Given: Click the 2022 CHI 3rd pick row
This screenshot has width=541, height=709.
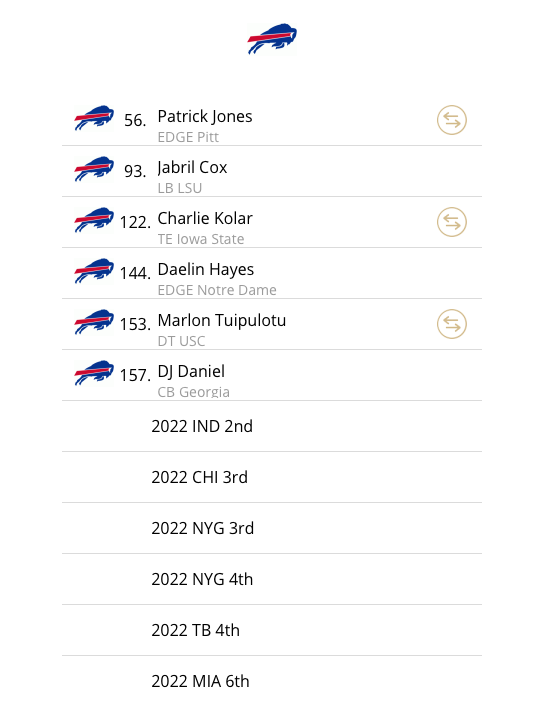Looking at the screenshot, I should (x=272, y=477).
